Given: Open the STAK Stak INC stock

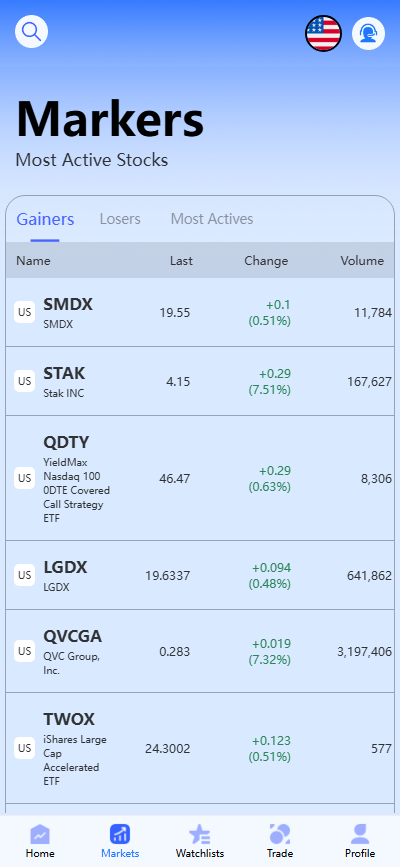Looking at the screenshot, I should coord(200,382).
